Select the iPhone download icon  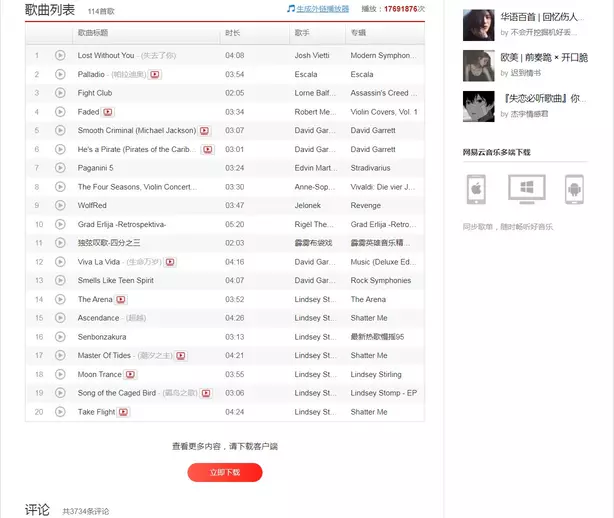477,188
